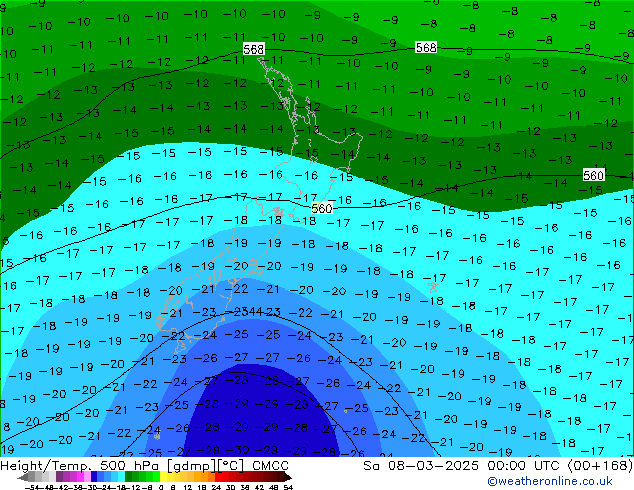Click the '[gdmp]' unit in the title
Image resolution: width=634 pixels, height=490 pixels.
pos(192,466)
